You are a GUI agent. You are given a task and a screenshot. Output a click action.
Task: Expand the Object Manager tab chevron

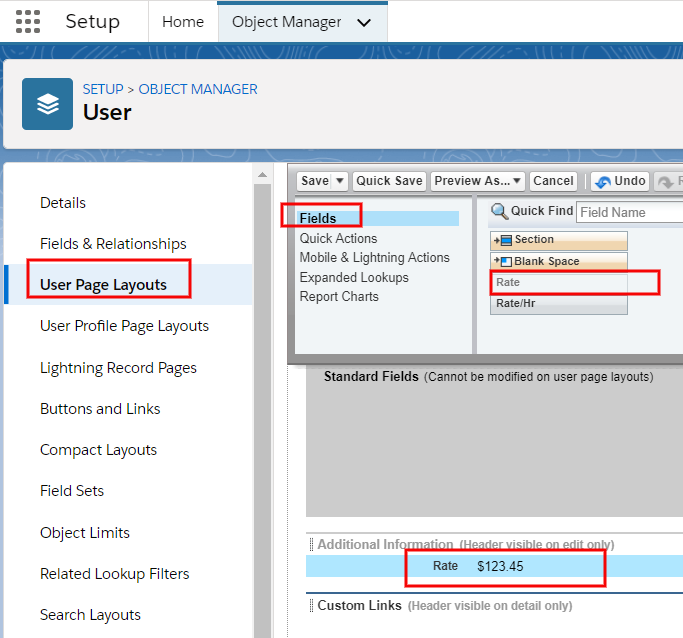pos(364,22)
